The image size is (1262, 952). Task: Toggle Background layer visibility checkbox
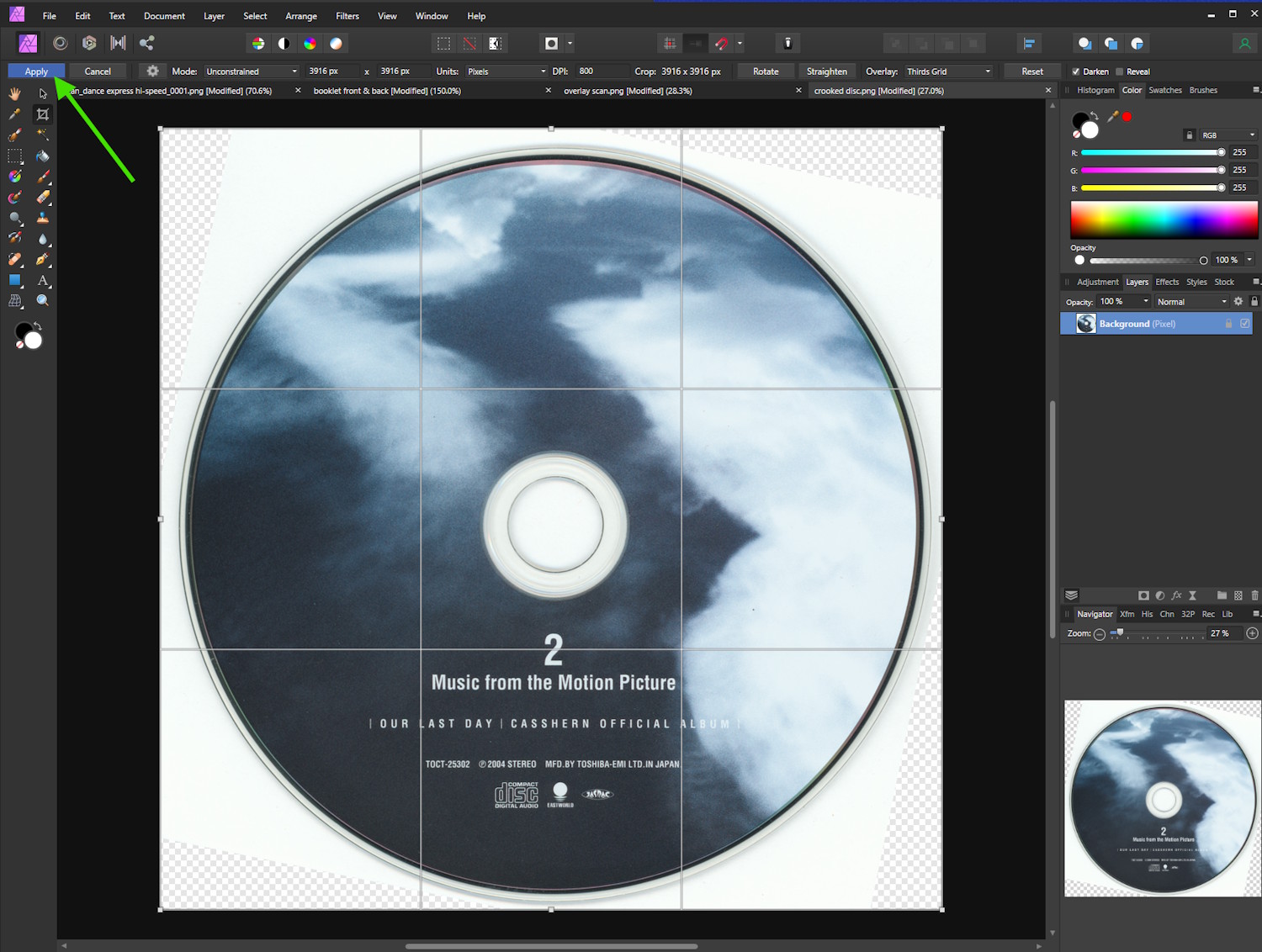pyautogui.click(x=1244, y=324)
